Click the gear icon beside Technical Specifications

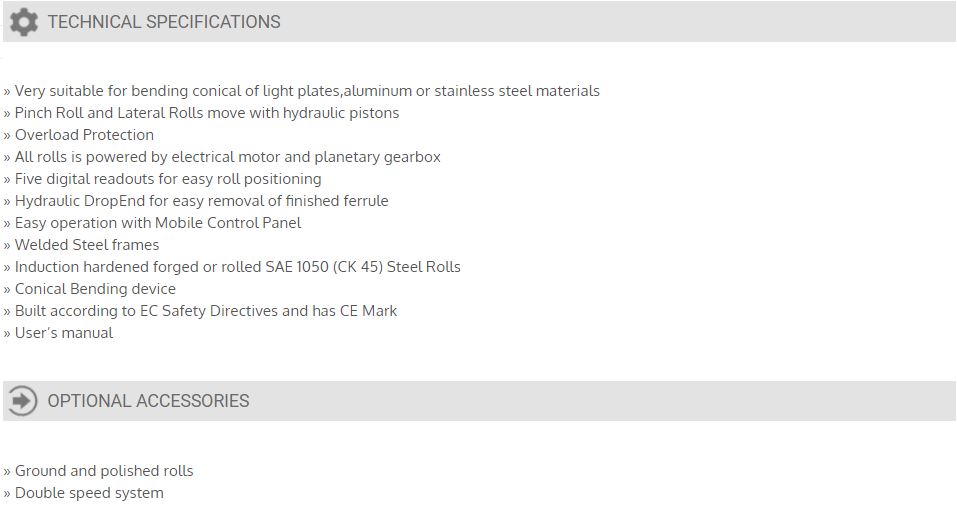24,22
